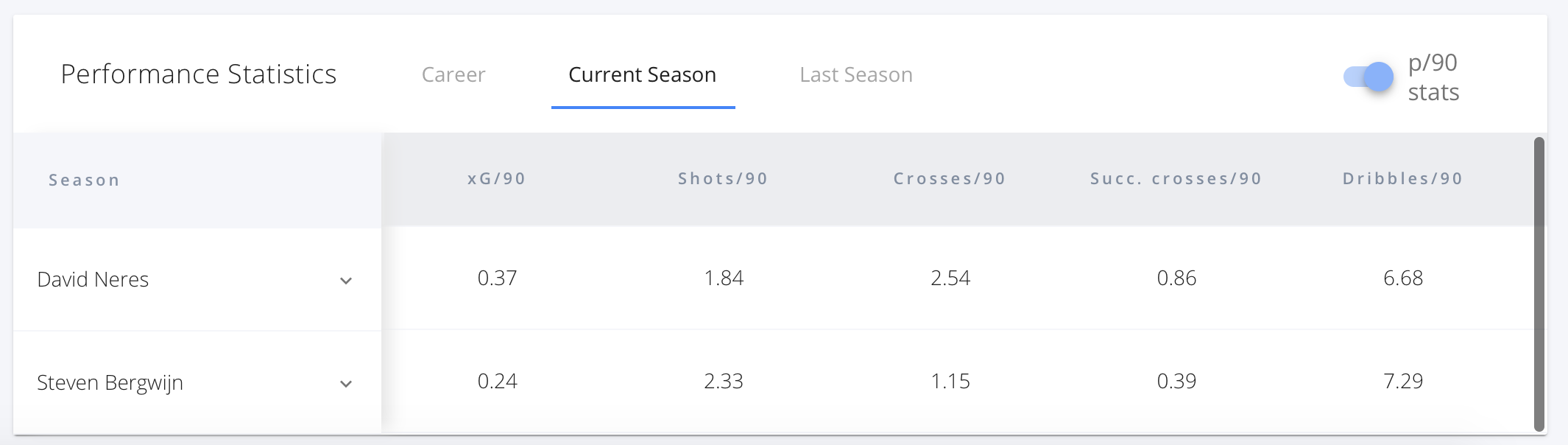The image size is (1568, 445).
Task: Click the Performance Statistics heading
Action: tap(199, 74)
